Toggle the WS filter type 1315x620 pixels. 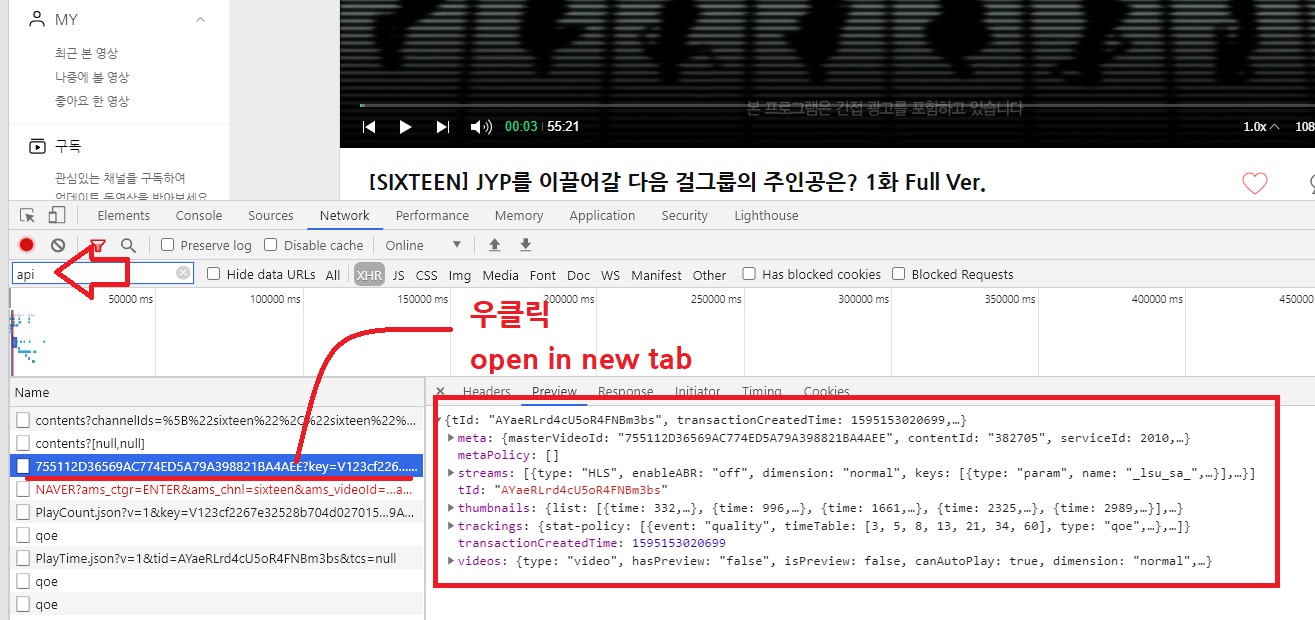610,275
